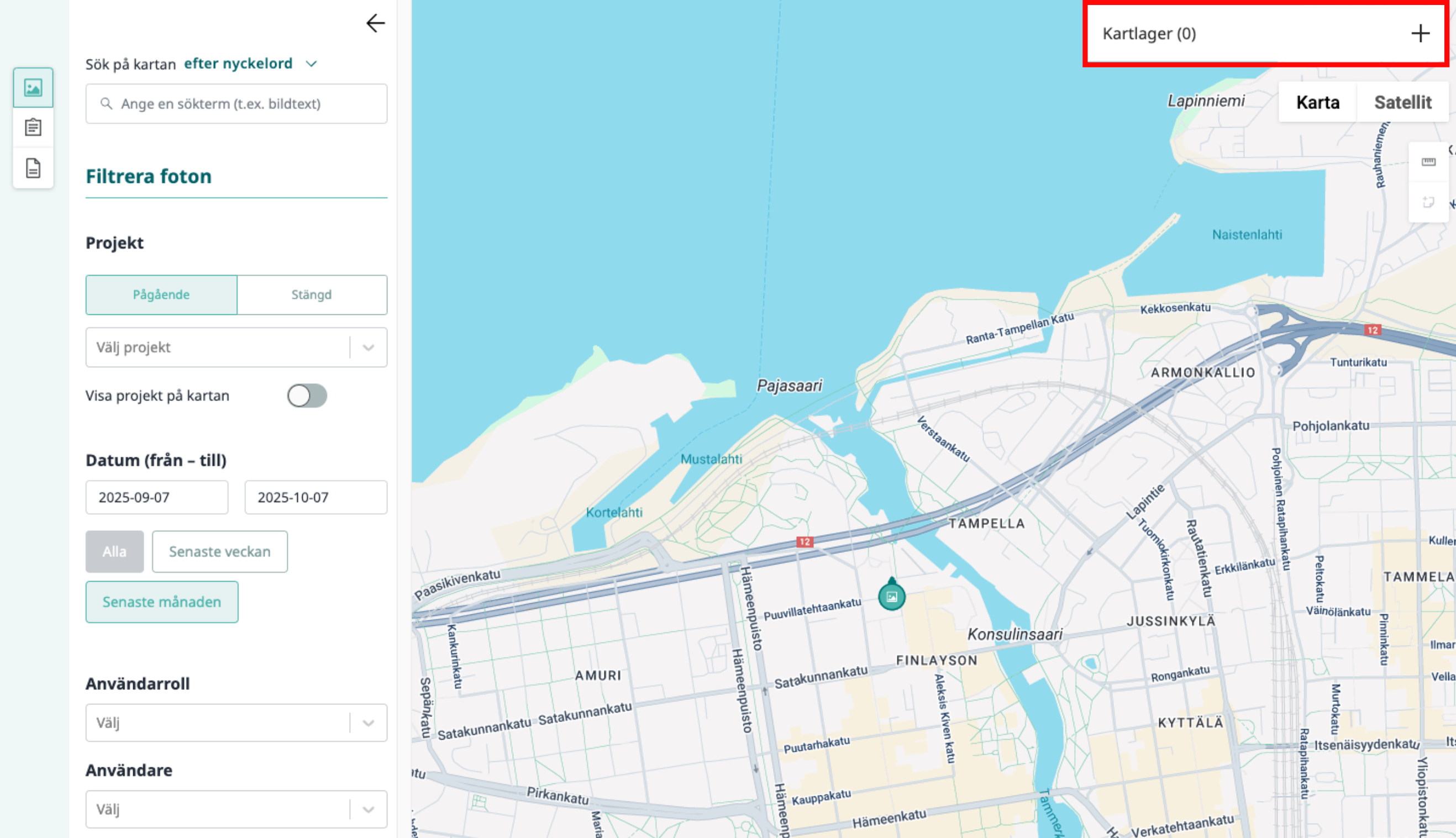Open the Välj projekt dropdown

236,347
